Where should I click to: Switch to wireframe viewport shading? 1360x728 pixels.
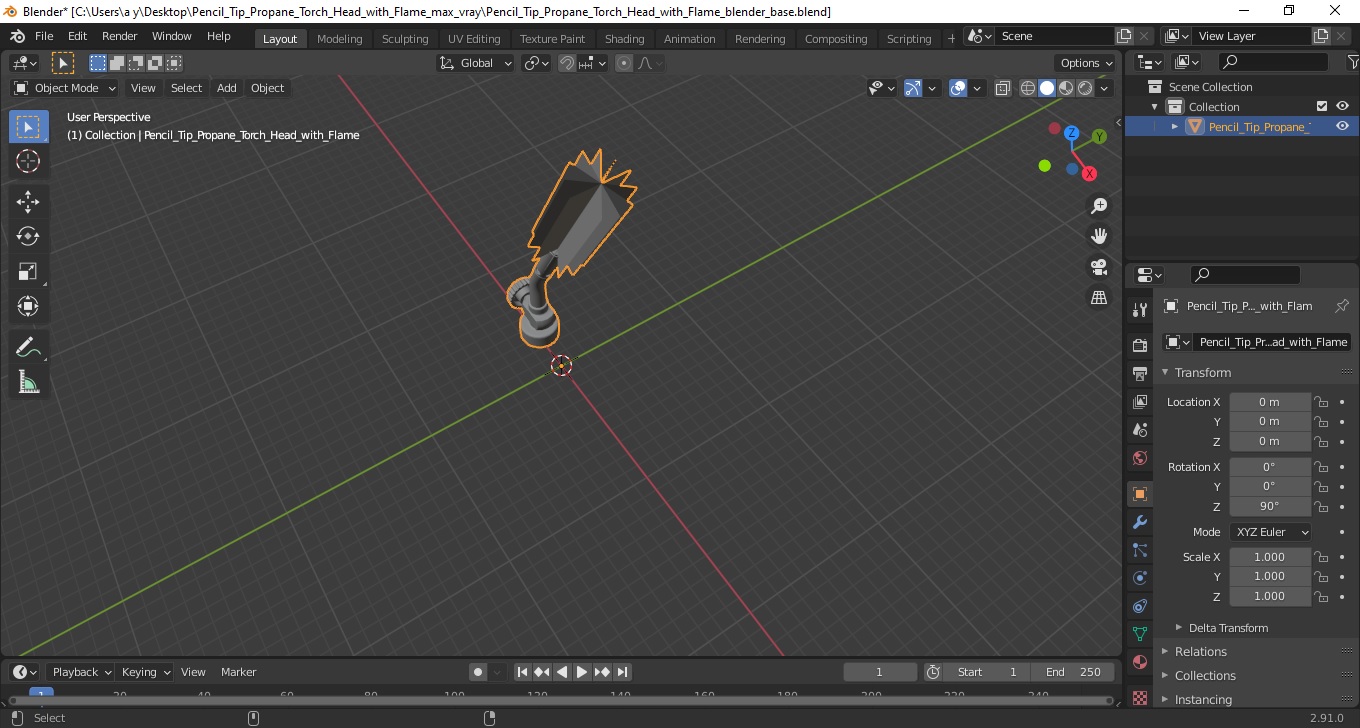coord(1028,88)
